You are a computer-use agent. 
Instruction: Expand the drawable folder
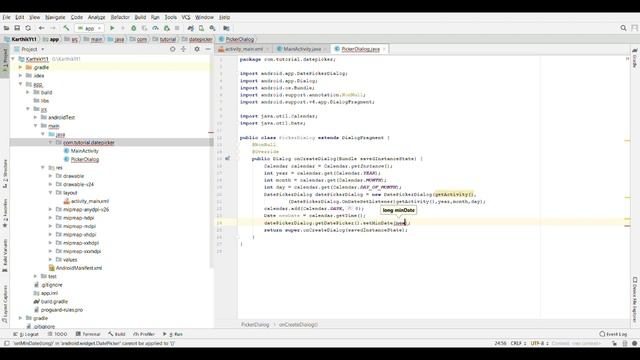pos(50,176)
